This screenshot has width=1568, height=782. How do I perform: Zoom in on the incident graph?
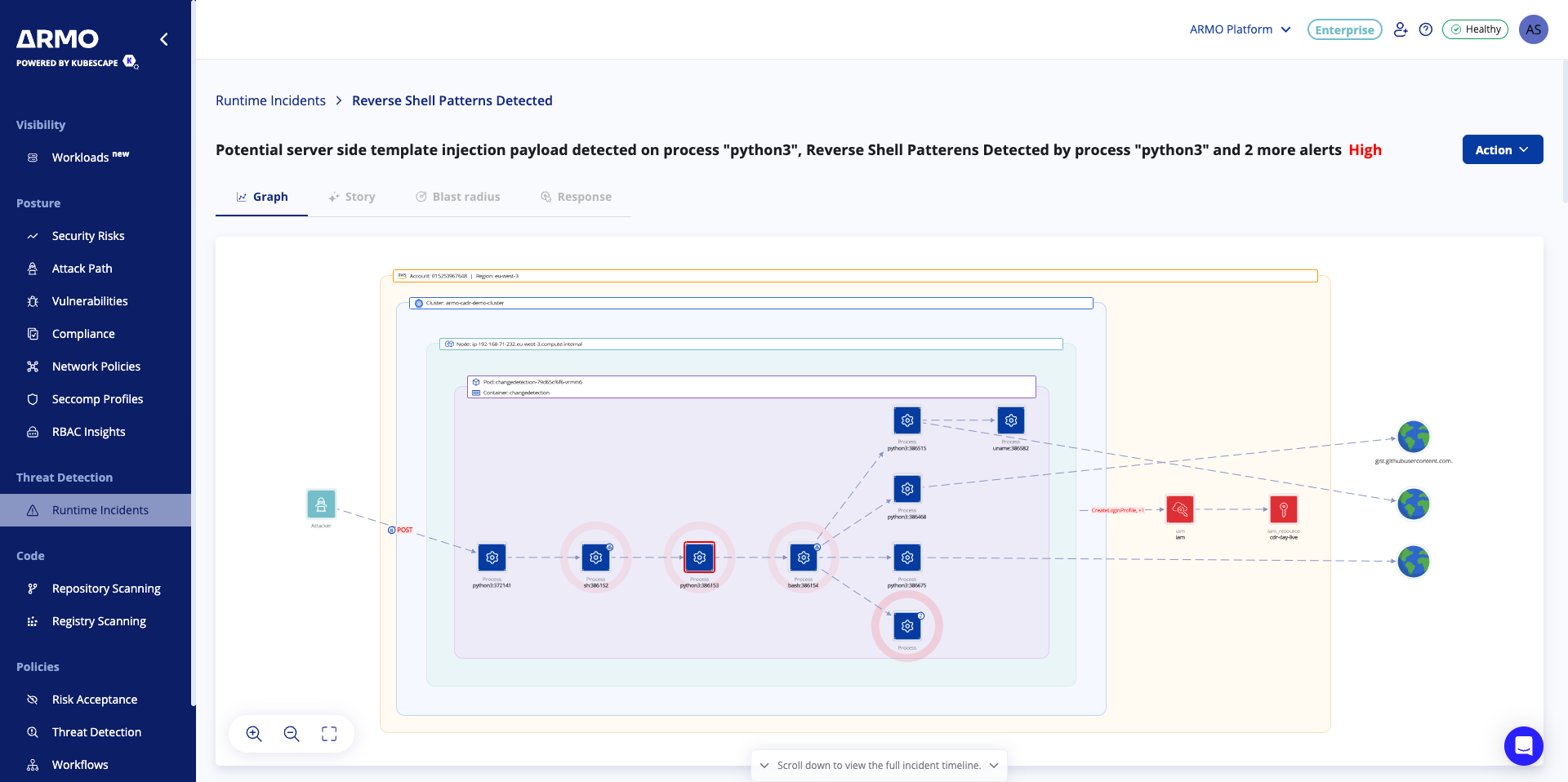[x=254, y=733]
